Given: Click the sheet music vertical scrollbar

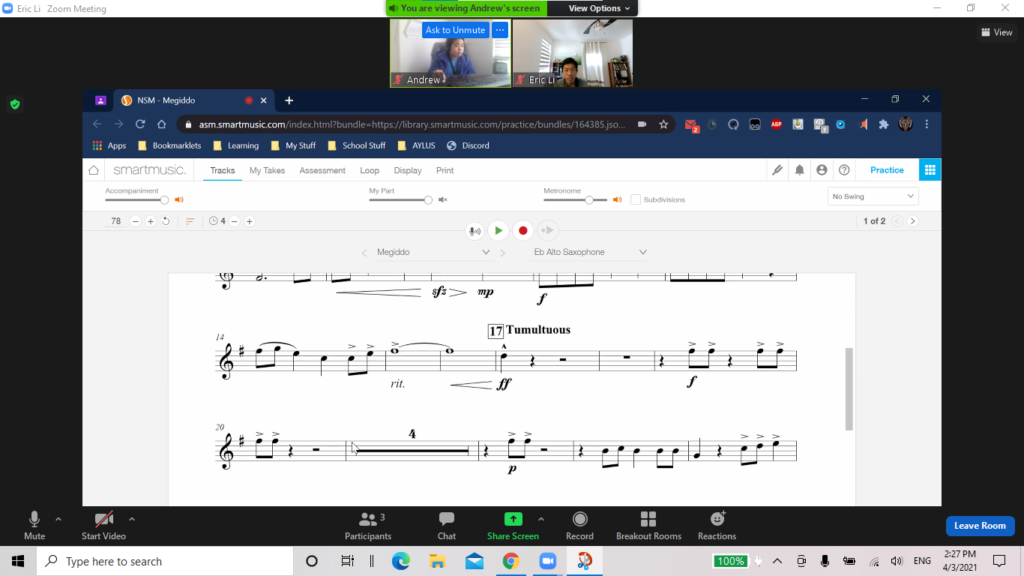Looking at the screenshot, I should pos(849,389).
